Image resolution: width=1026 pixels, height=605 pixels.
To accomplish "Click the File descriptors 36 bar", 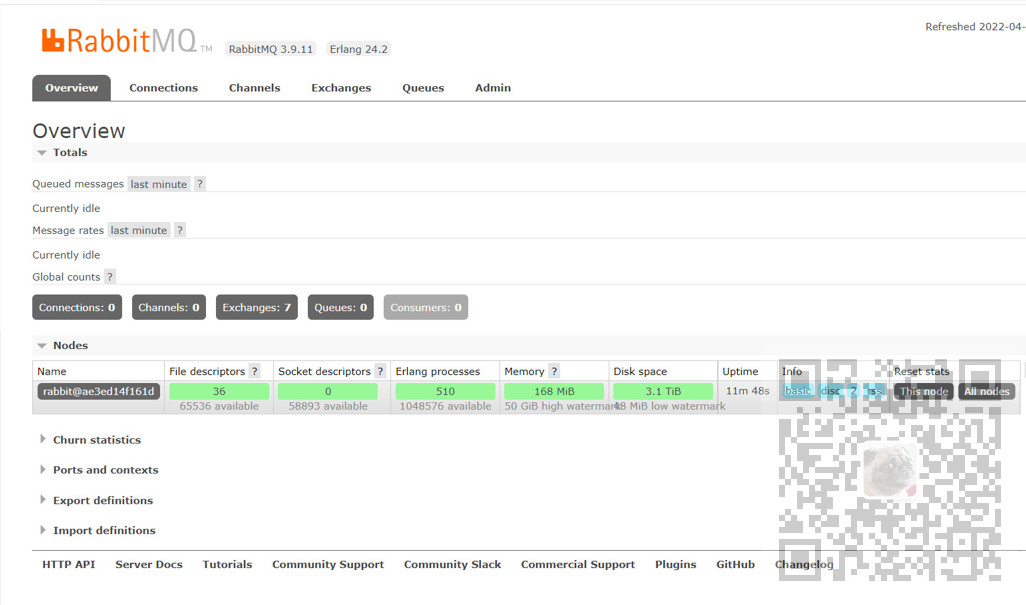I will click(x=219, y=391).
